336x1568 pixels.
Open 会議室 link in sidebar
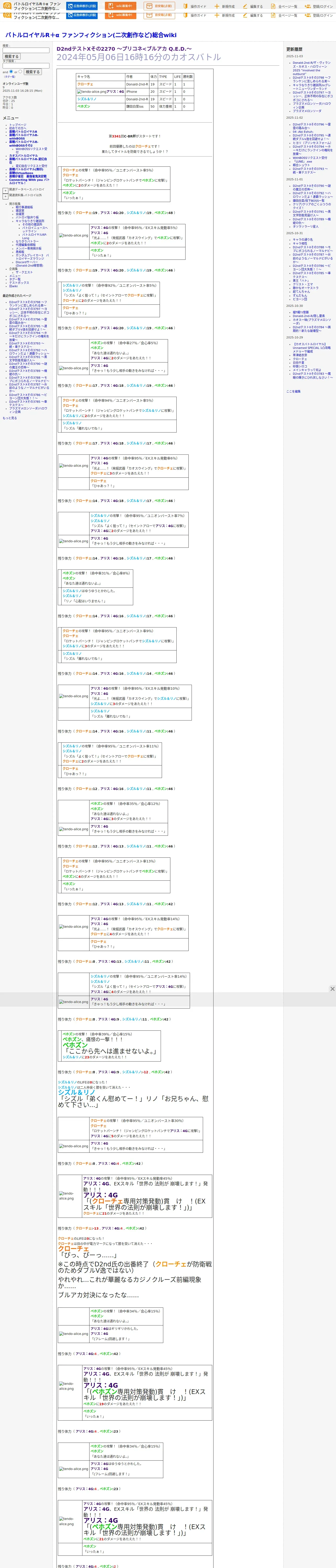click(20, 214)
